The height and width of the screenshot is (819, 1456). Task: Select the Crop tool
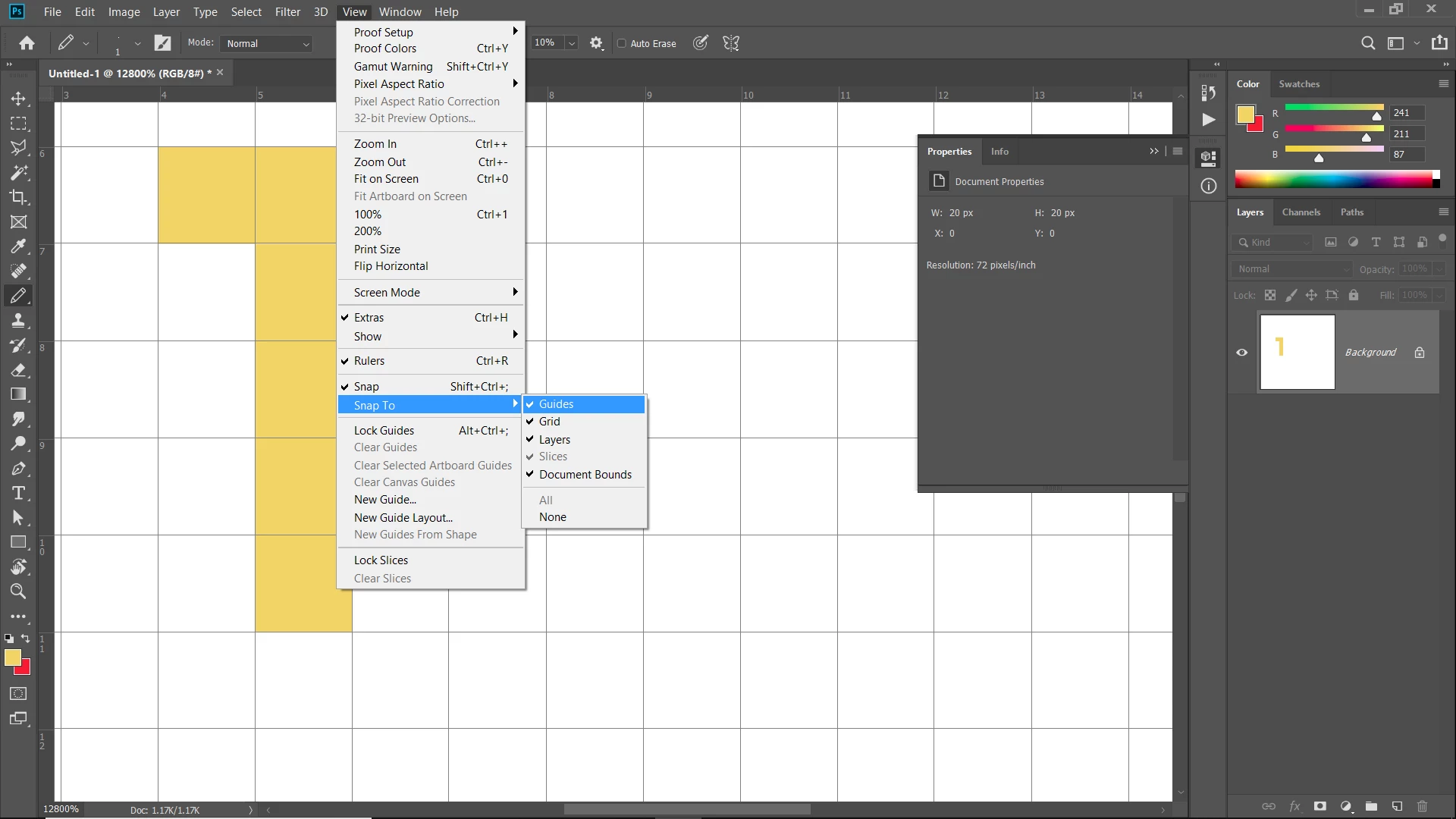18,197
